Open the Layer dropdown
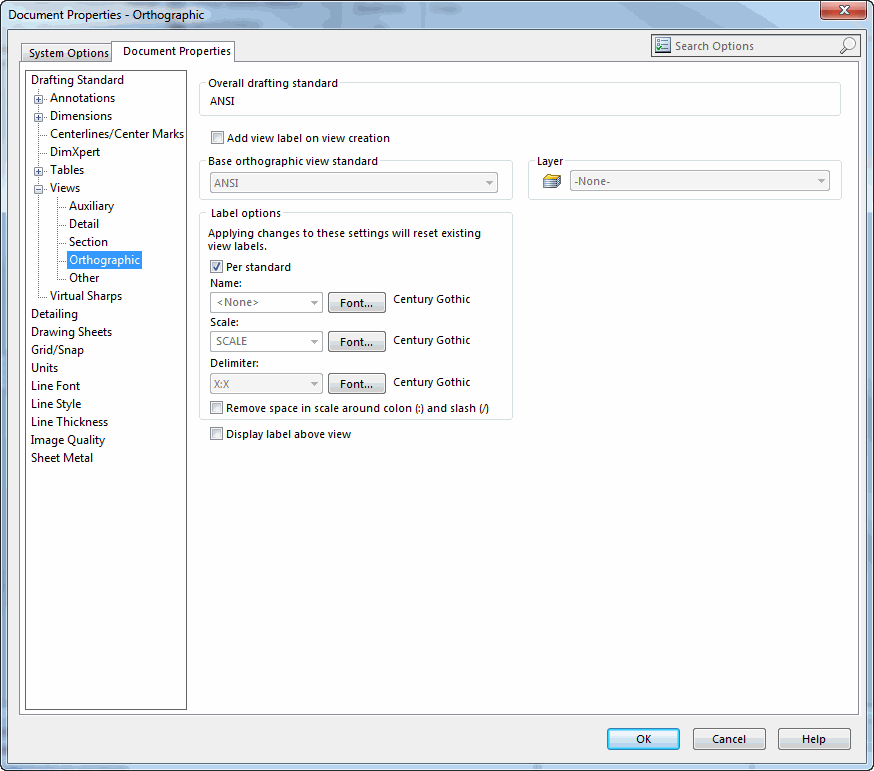This screenshot has height=771, width=874. pos(700,181)
